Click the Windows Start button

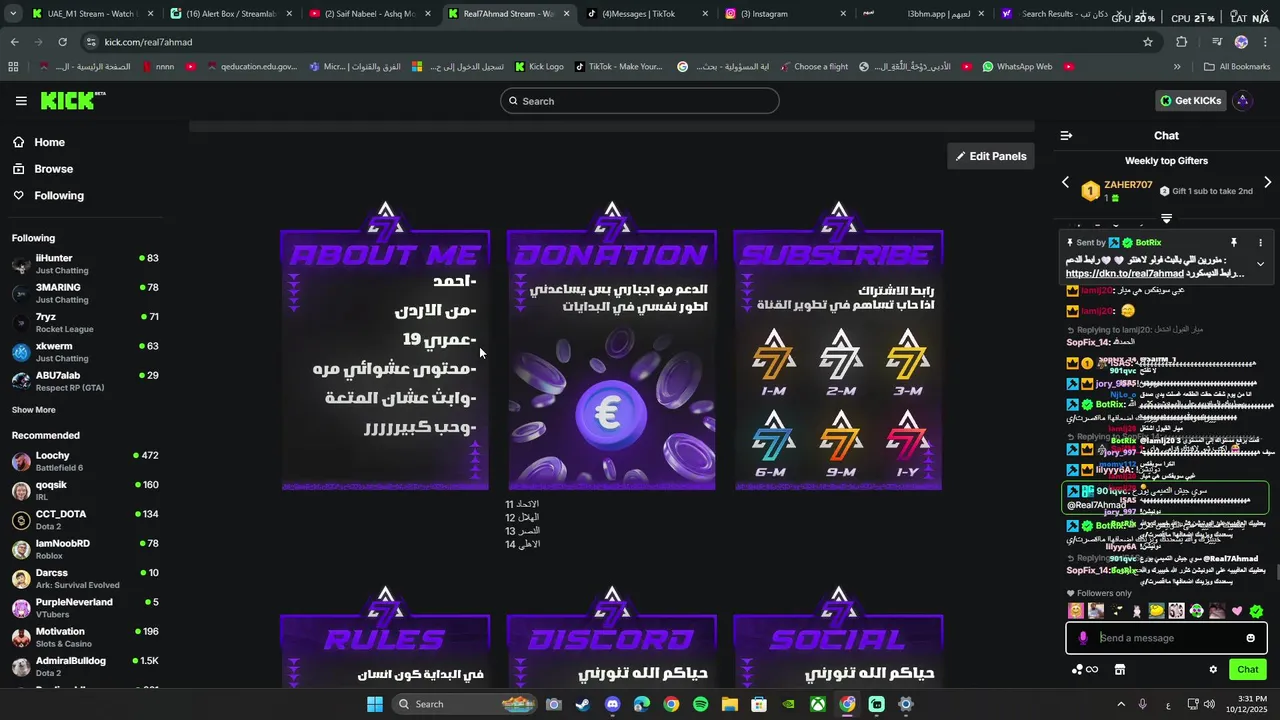(x=375, y=704)
